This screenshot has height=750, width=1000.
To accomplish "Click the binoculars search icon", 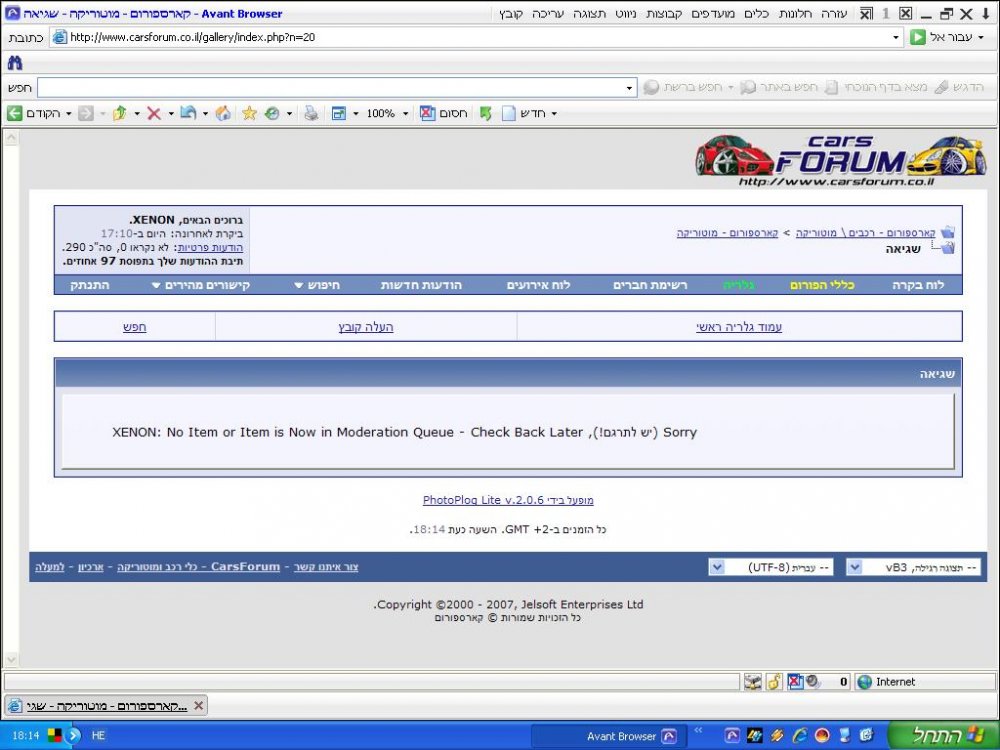I will click(15, 62).
